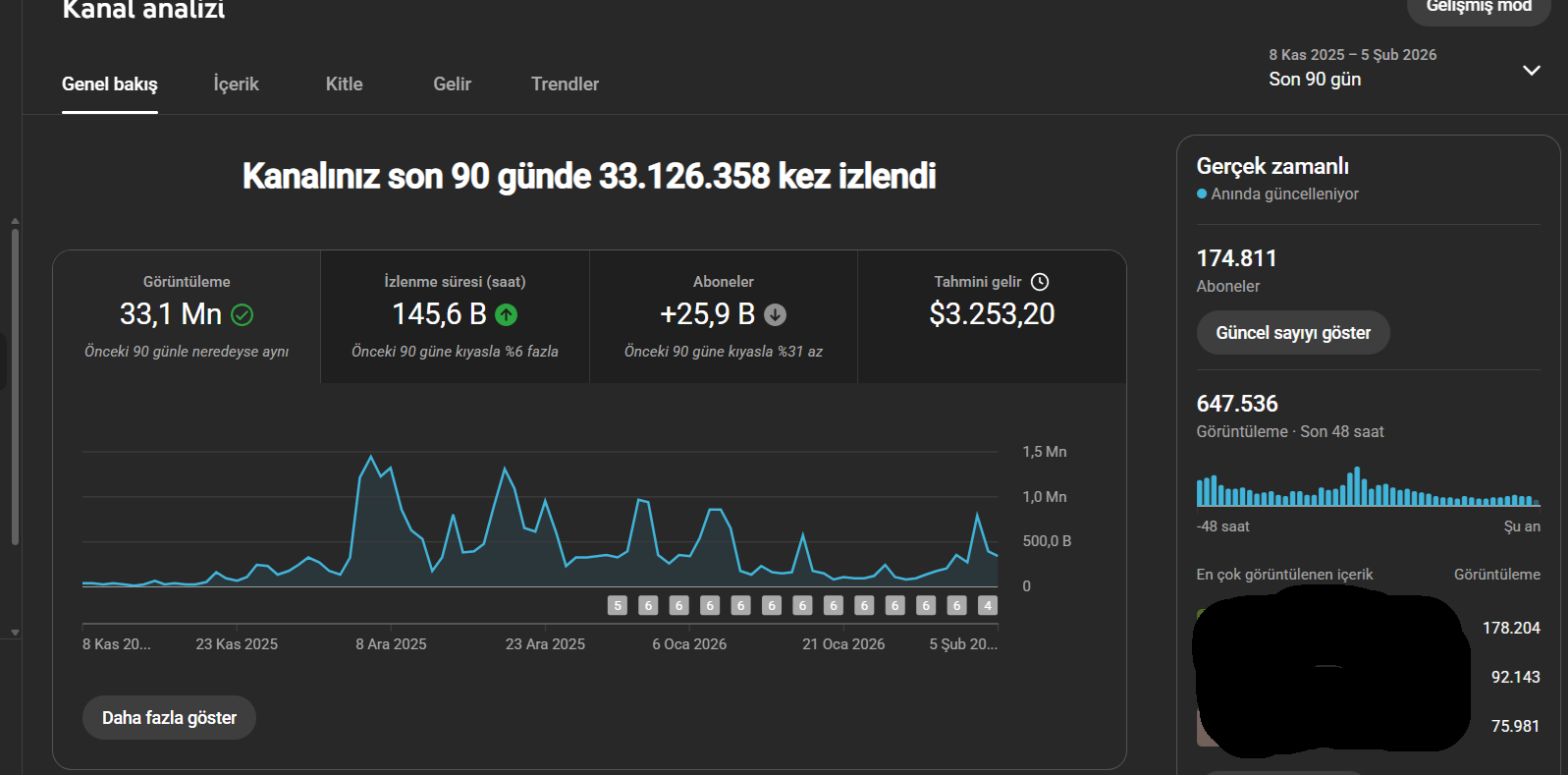Select the Trendler tab
1568x775 pixels.
565,84
